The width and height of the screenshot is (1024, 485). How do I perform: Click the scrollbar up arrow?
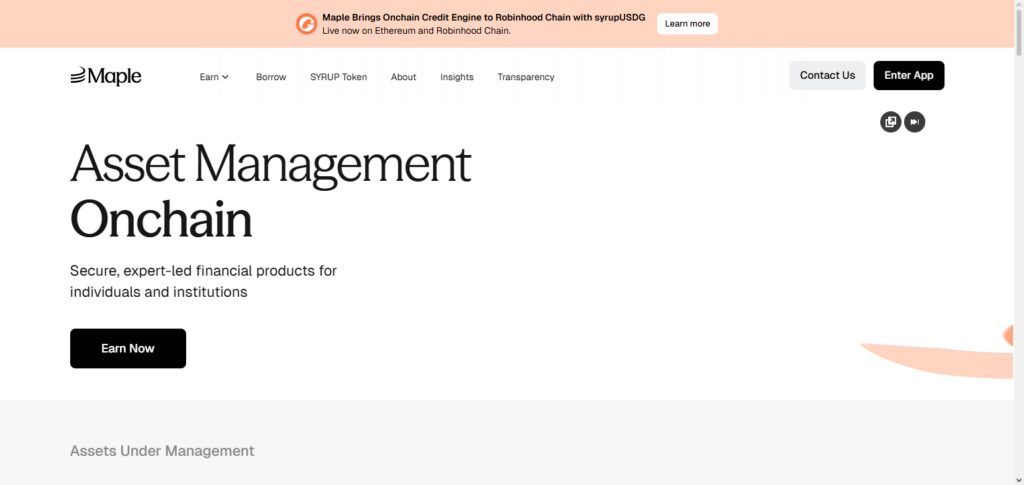point(1018,4)
